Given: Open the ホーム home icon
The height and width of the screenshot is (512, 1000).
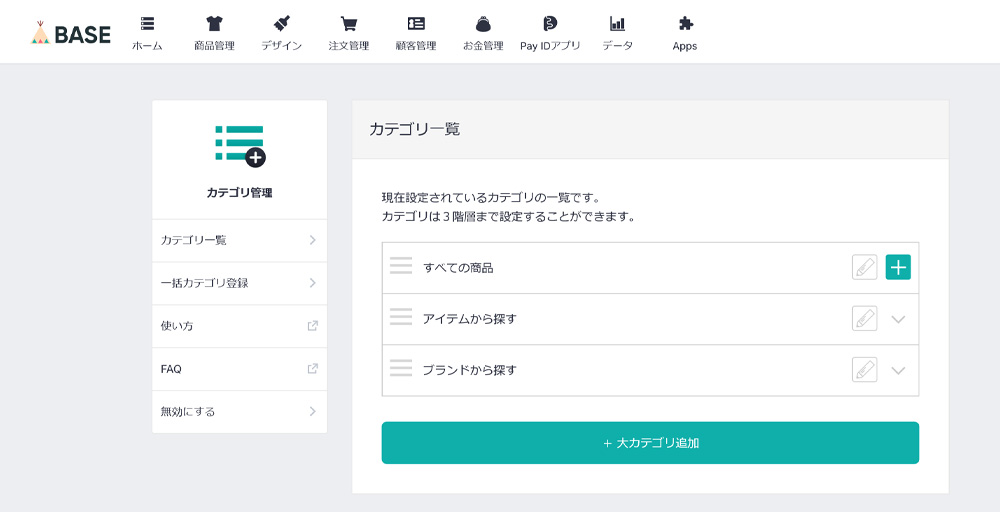Looking at the screenshot, I should [147, 24].
